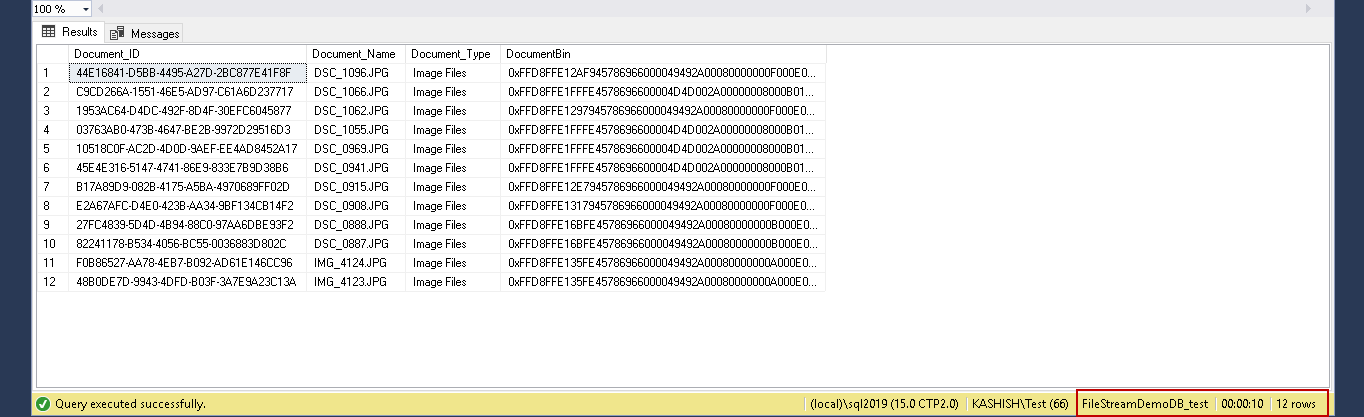This screenshot has height=417, width=1364.
Task: Click the horizontal scrollbar right arrow
Action: pyautogui.click(x=1308, y=8)
